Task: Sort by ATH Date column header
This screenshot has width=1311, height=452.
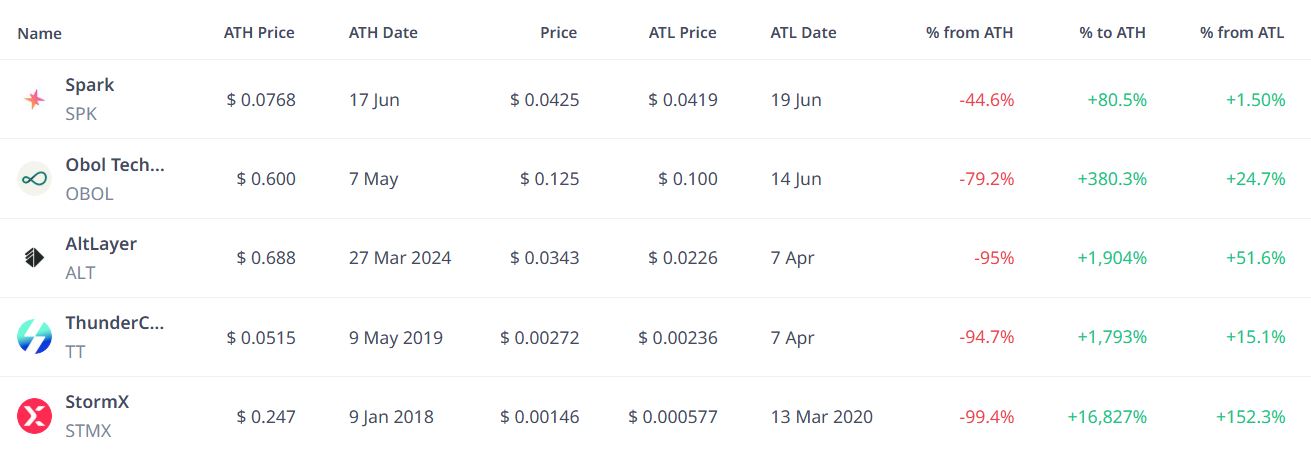Action: [383, 32]
